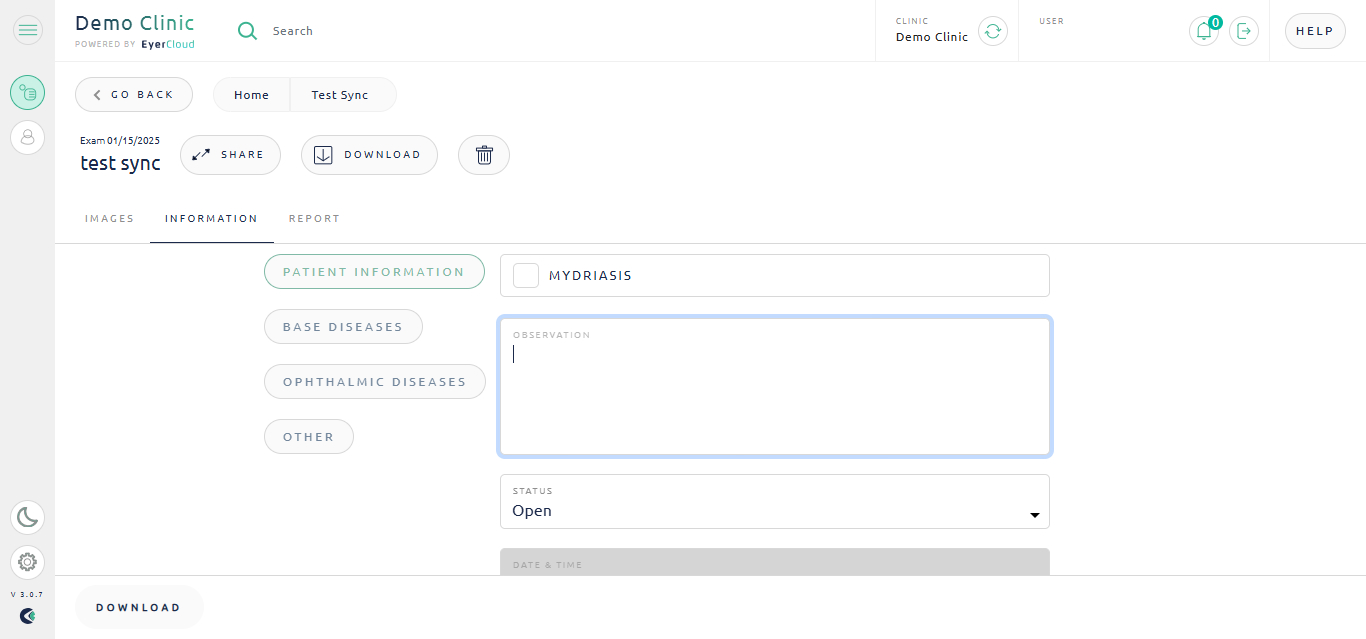Image resolution: width=1366 pixels, height=639 pixels.
Task: Click the clinic sync refresh icon
Action: [992, 31]
